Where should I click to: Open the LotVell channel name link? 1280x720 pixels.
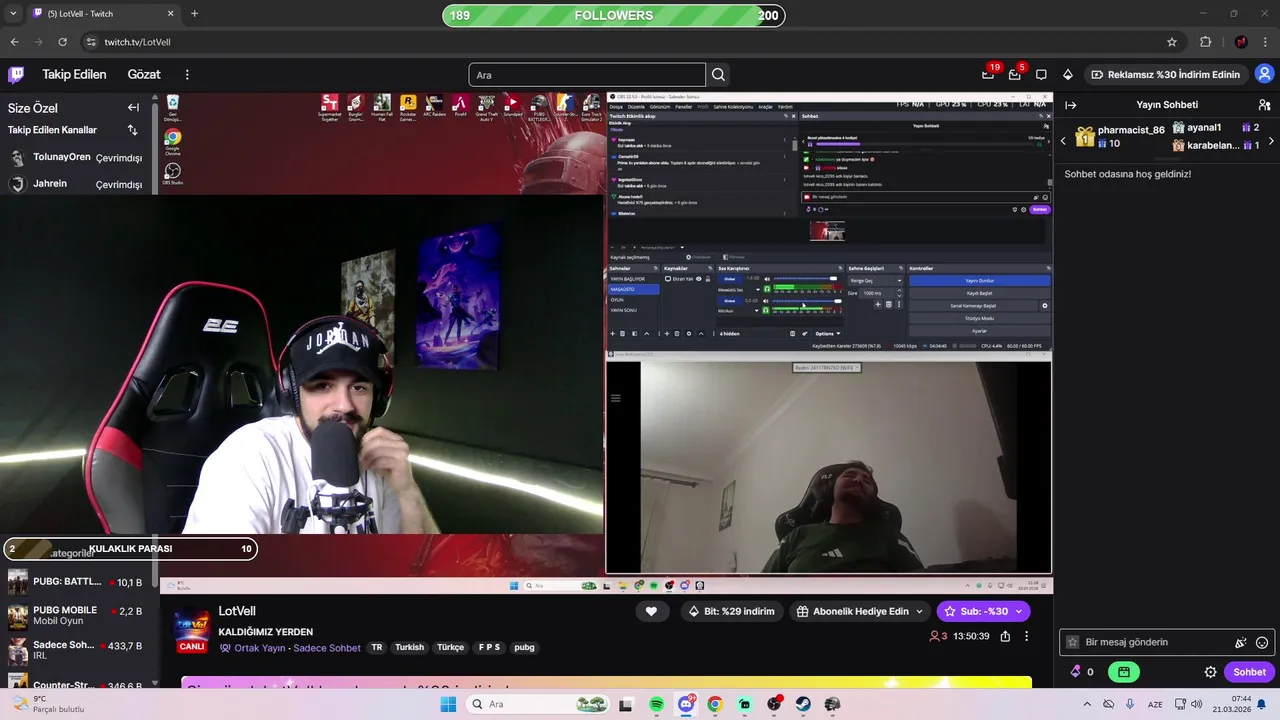click(237, 611)
